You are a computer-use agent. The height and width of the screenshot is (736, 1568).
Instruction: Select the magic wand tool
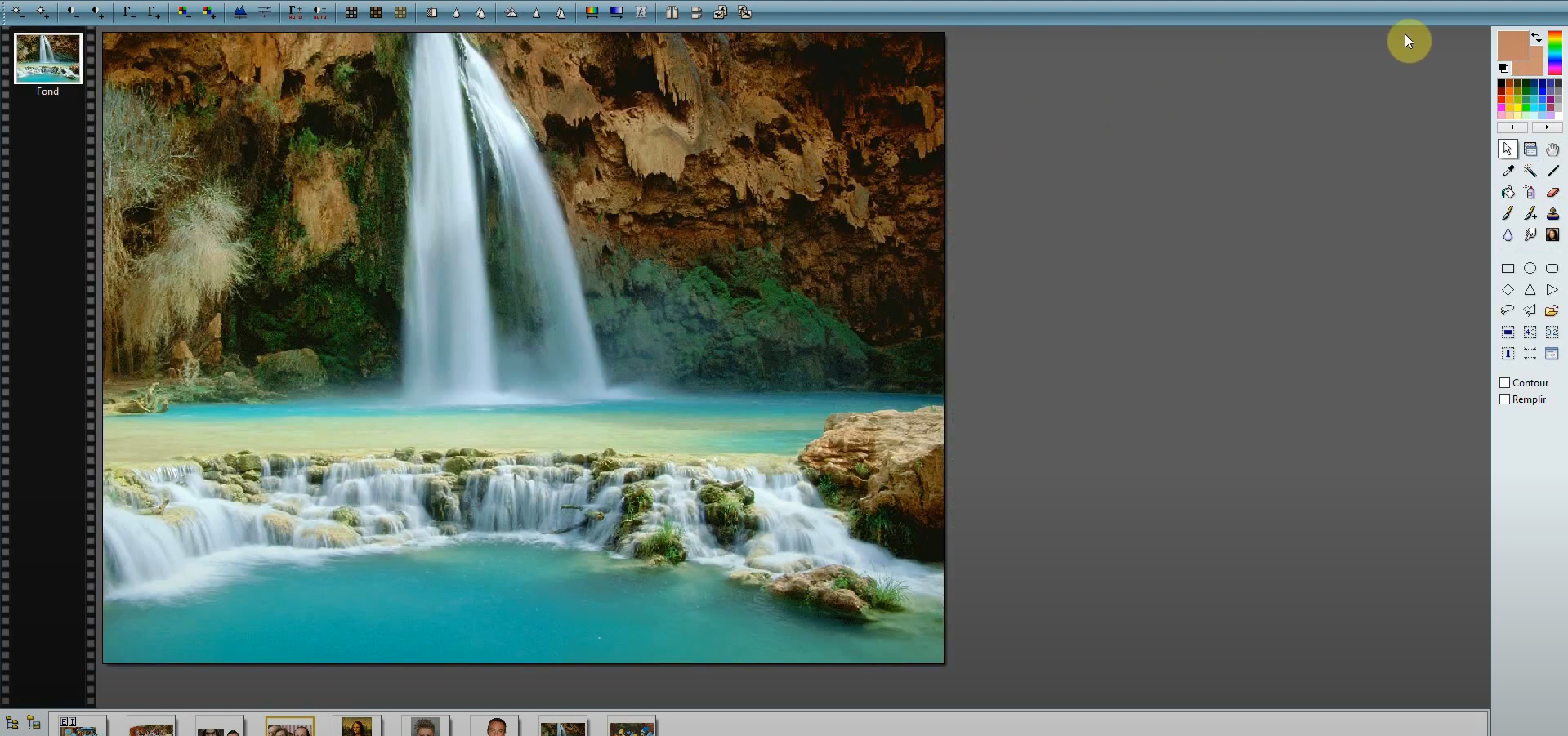pos(1530,171)
